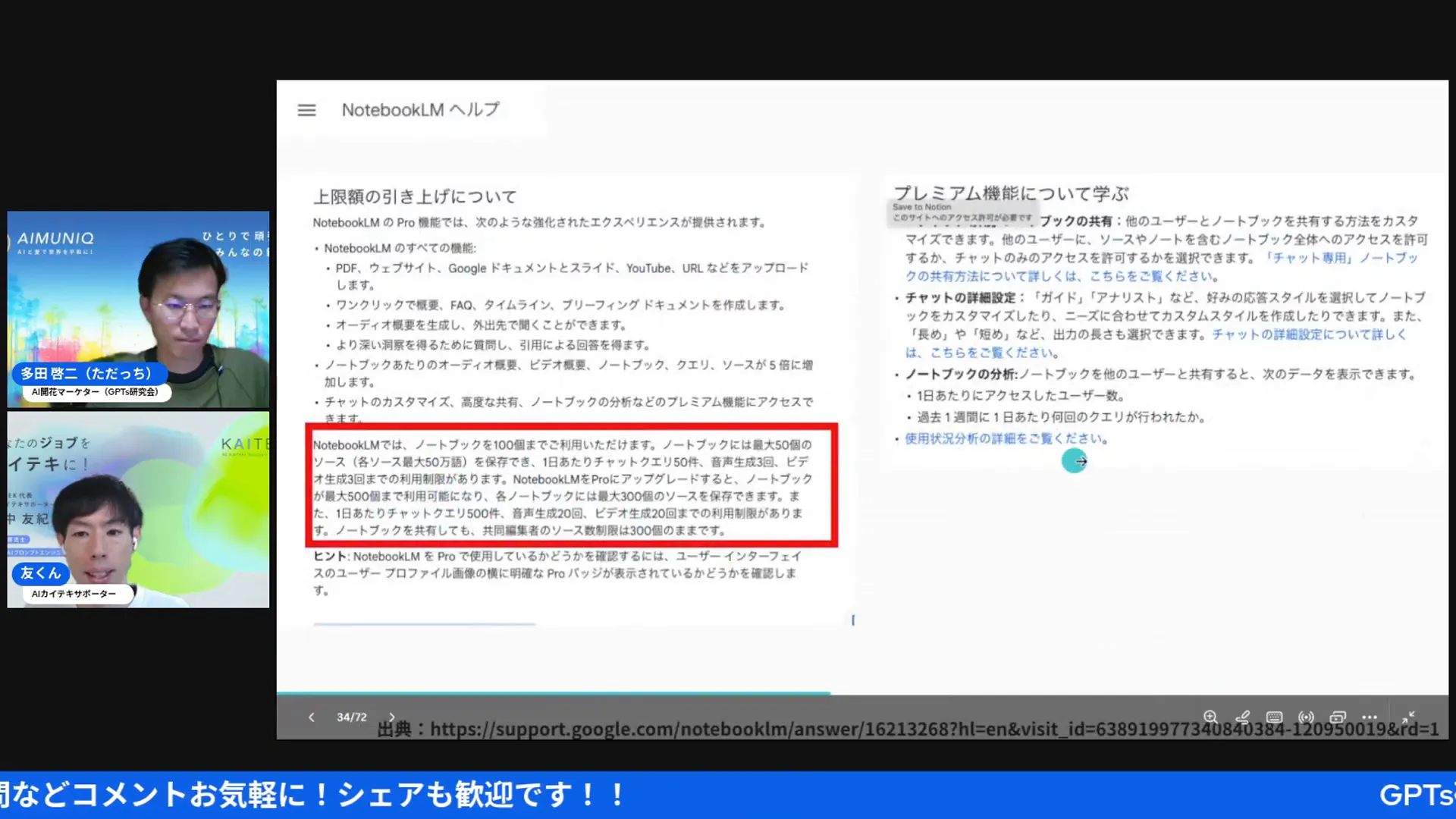Screen dimensions: 1456x819
Task: Select the pen annotation tool
Action: (1242, 717)
